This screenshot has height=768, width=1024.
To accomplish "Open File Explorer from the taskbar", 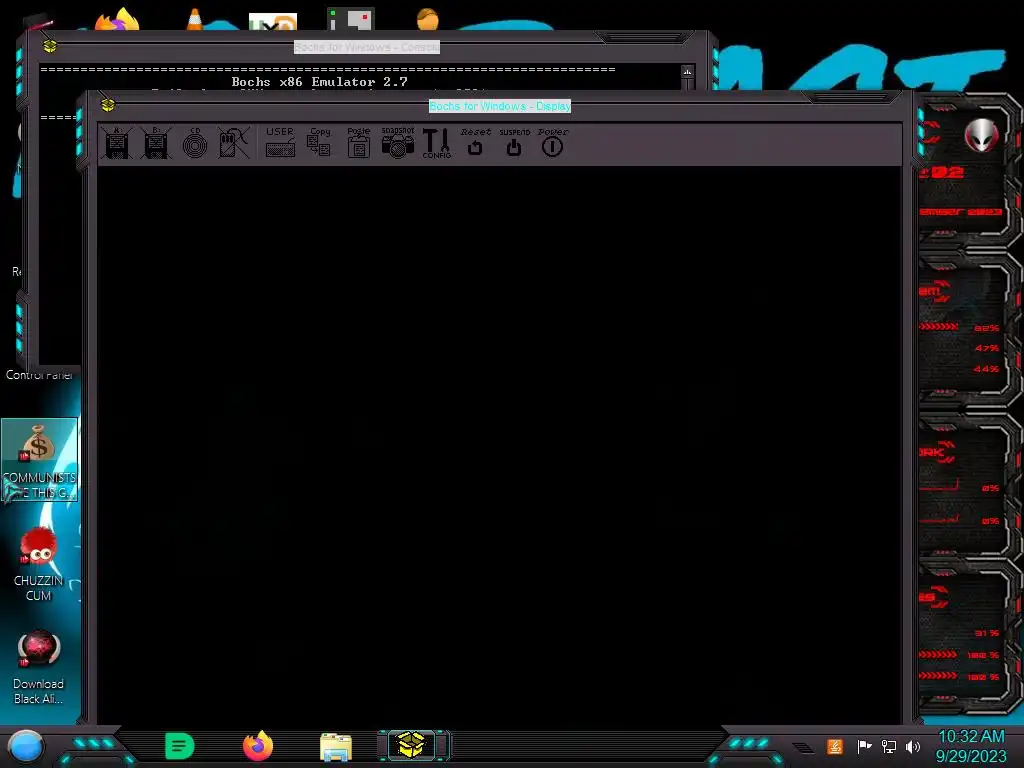I will pos(336,746).
